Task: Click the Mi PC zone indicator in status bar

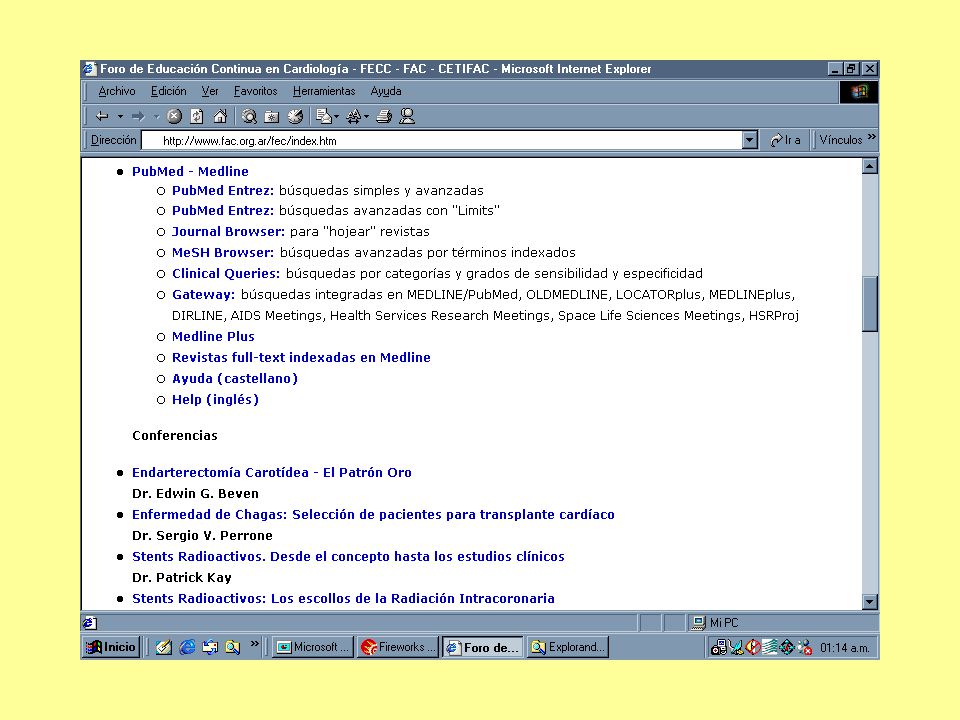Action: [715, 623]
